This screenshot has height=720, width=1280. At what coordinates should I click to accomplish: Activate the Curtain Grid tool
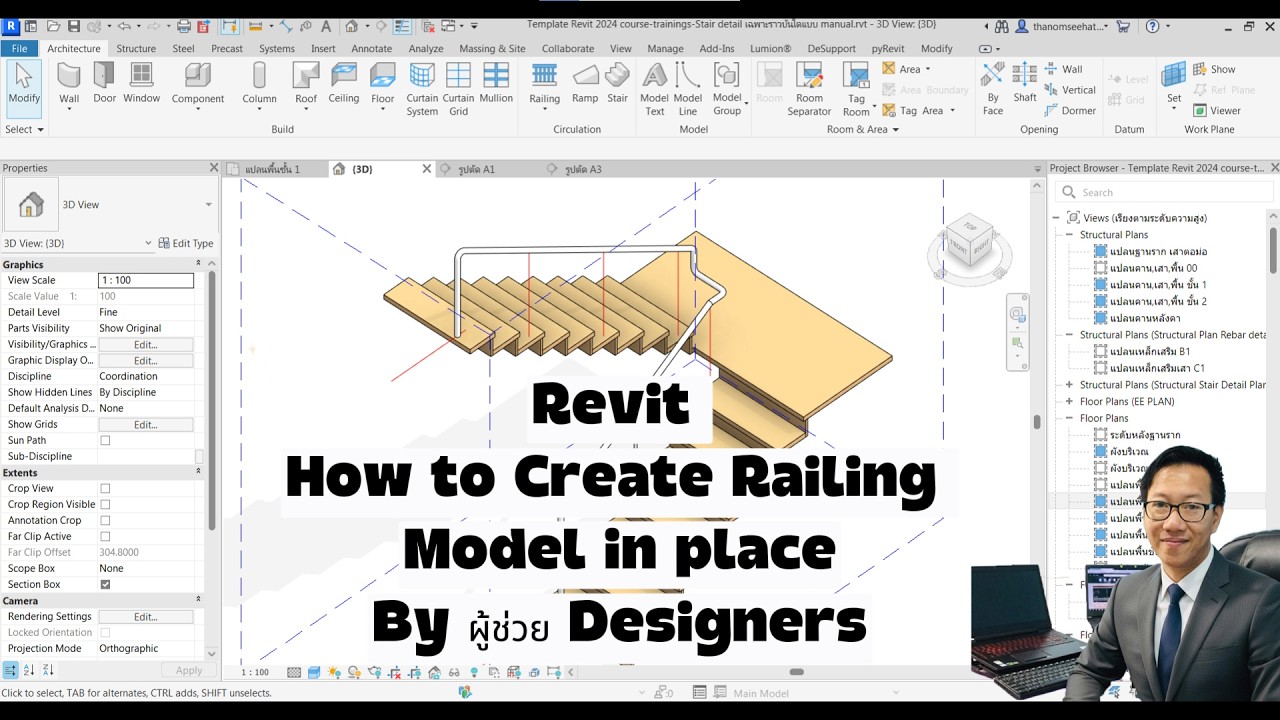[x=458, y=89]
